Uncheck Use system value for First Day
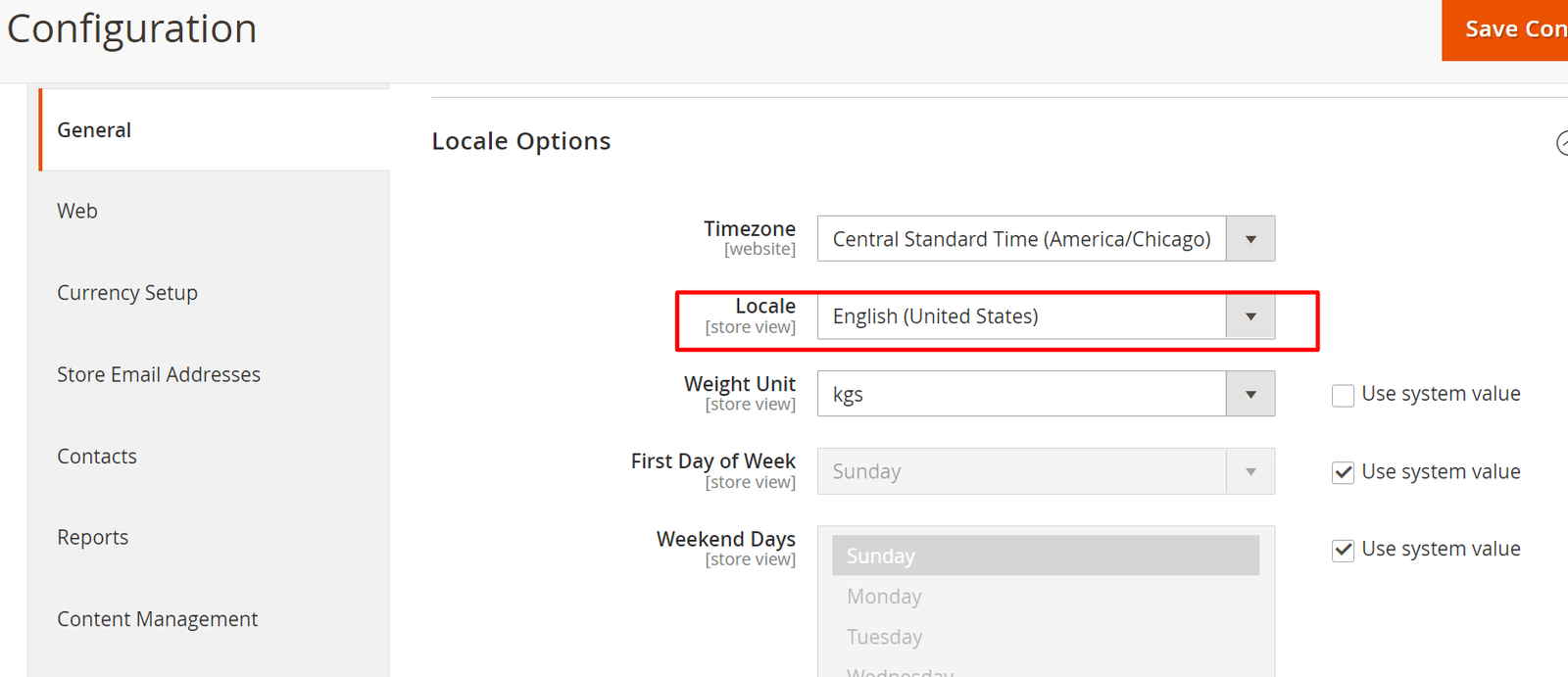The height and width of the screenshot is (677, 1568). point(1344,472)
